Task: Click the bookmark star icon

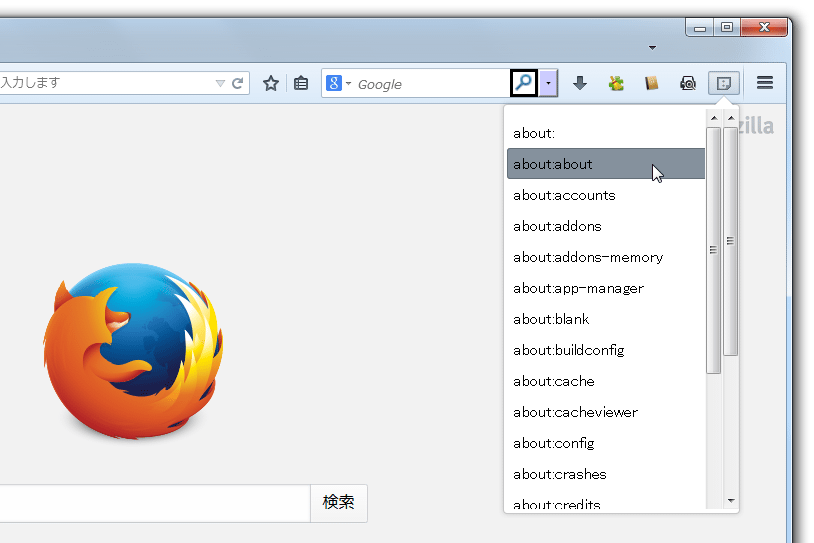Action: 270,84
